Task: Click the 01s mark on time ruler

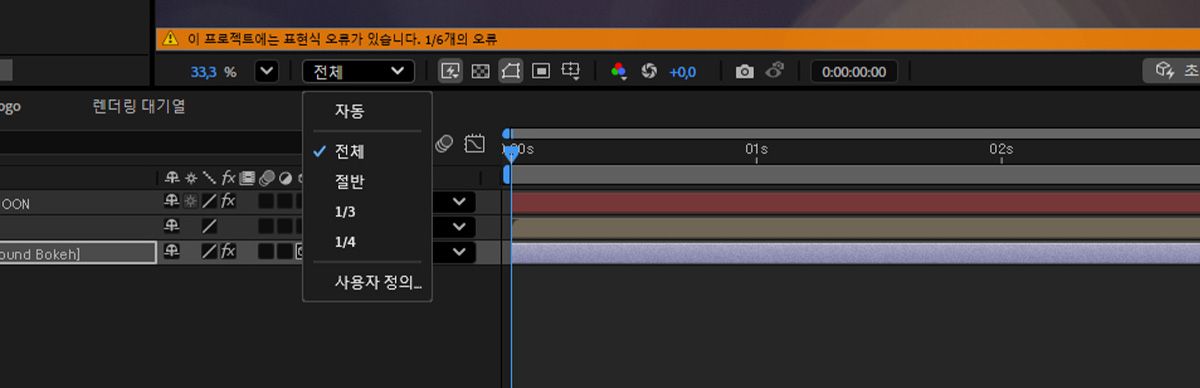Action: 756,149
